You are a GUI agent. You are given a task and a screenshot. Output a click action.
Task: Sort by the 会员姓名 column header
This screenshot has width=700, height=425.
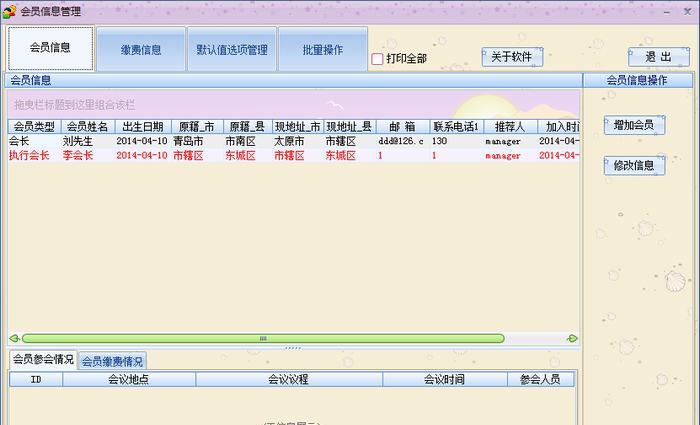click(x=88, y=127)
